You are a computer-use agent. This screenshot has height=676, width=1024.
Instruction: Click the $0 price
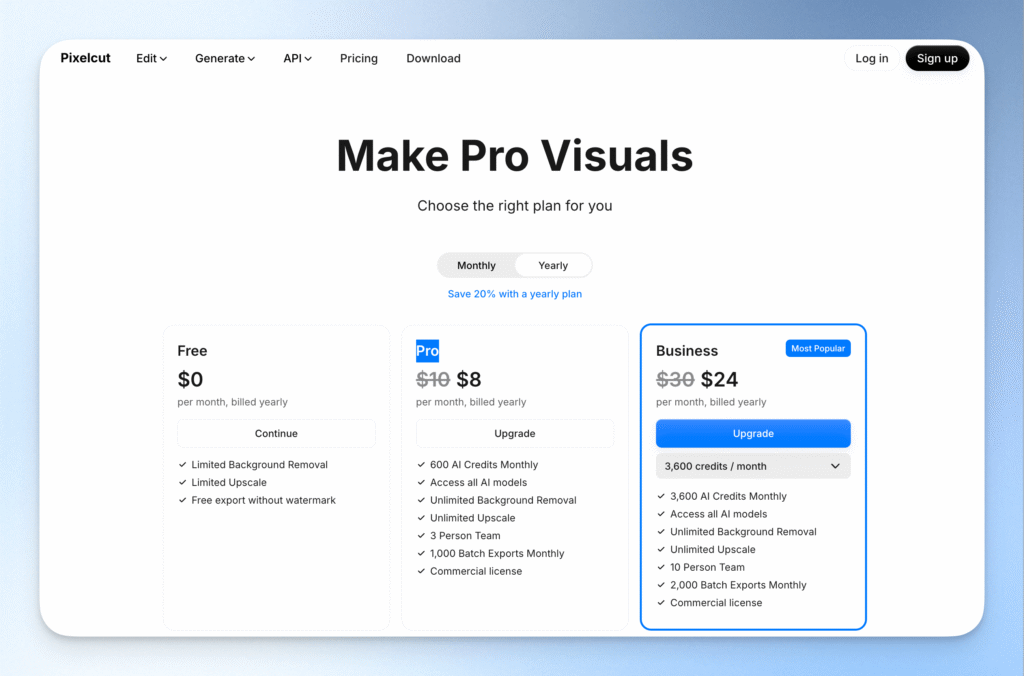click(190, 379)
